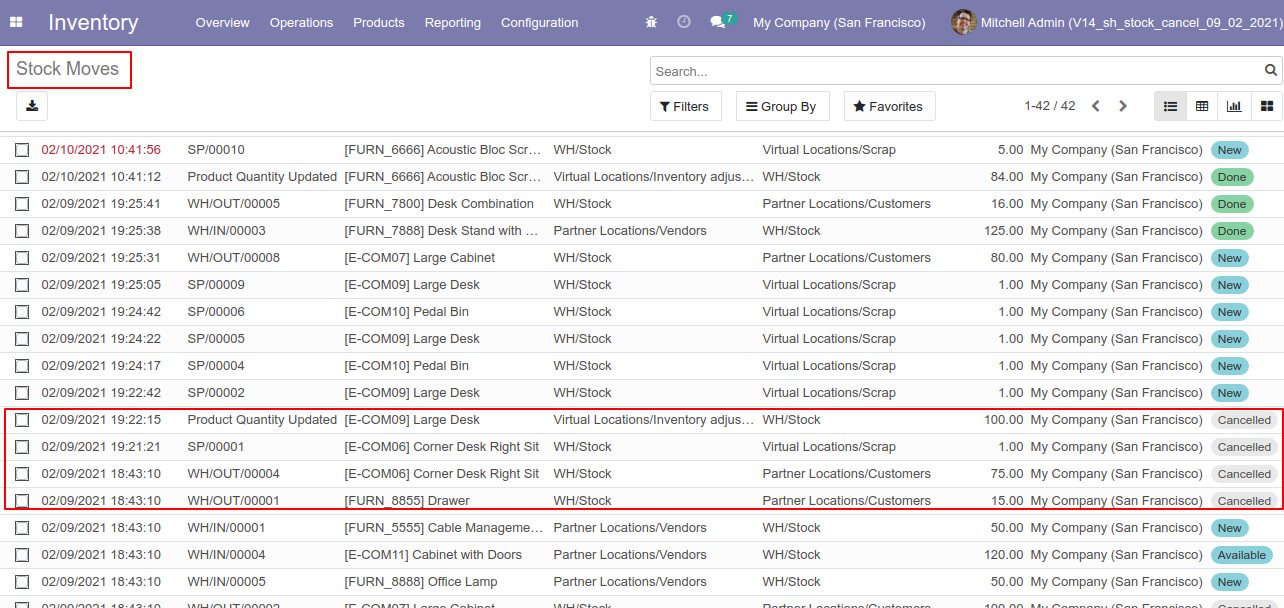The height and width of the screenshot is (608, 1284).
Task: Open the Configuration menu
Action: 539,22
